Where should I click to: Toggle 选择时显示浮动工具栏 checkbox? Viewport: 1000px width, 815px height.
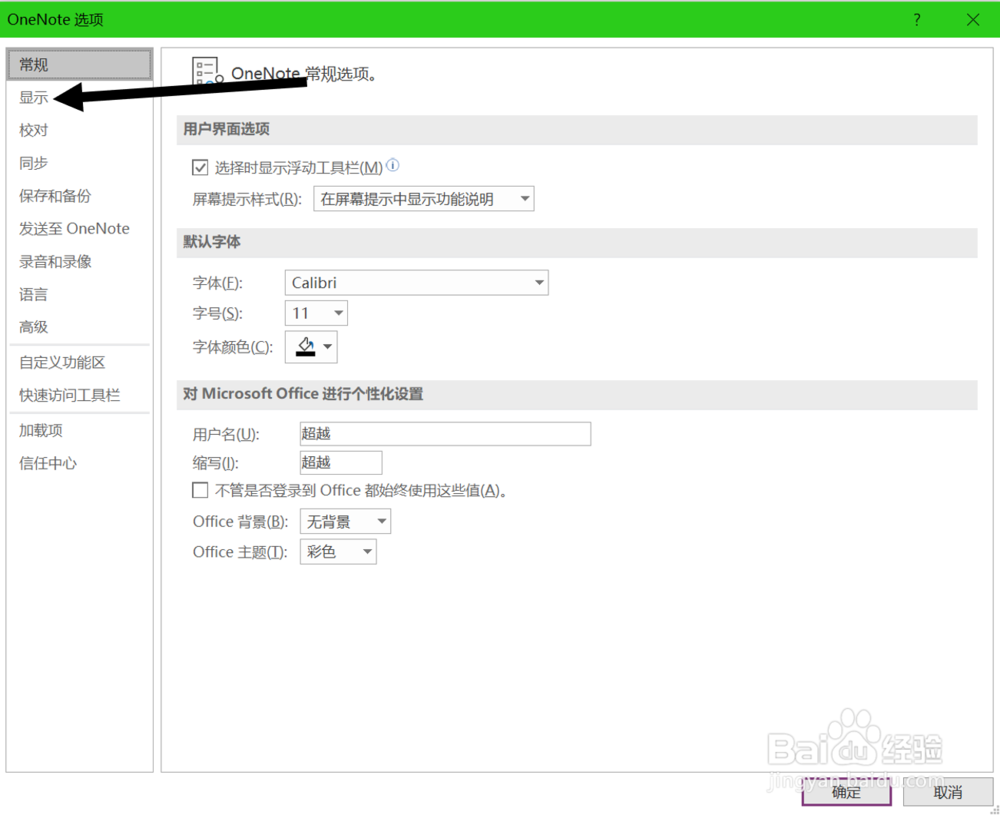coord(200,168)
